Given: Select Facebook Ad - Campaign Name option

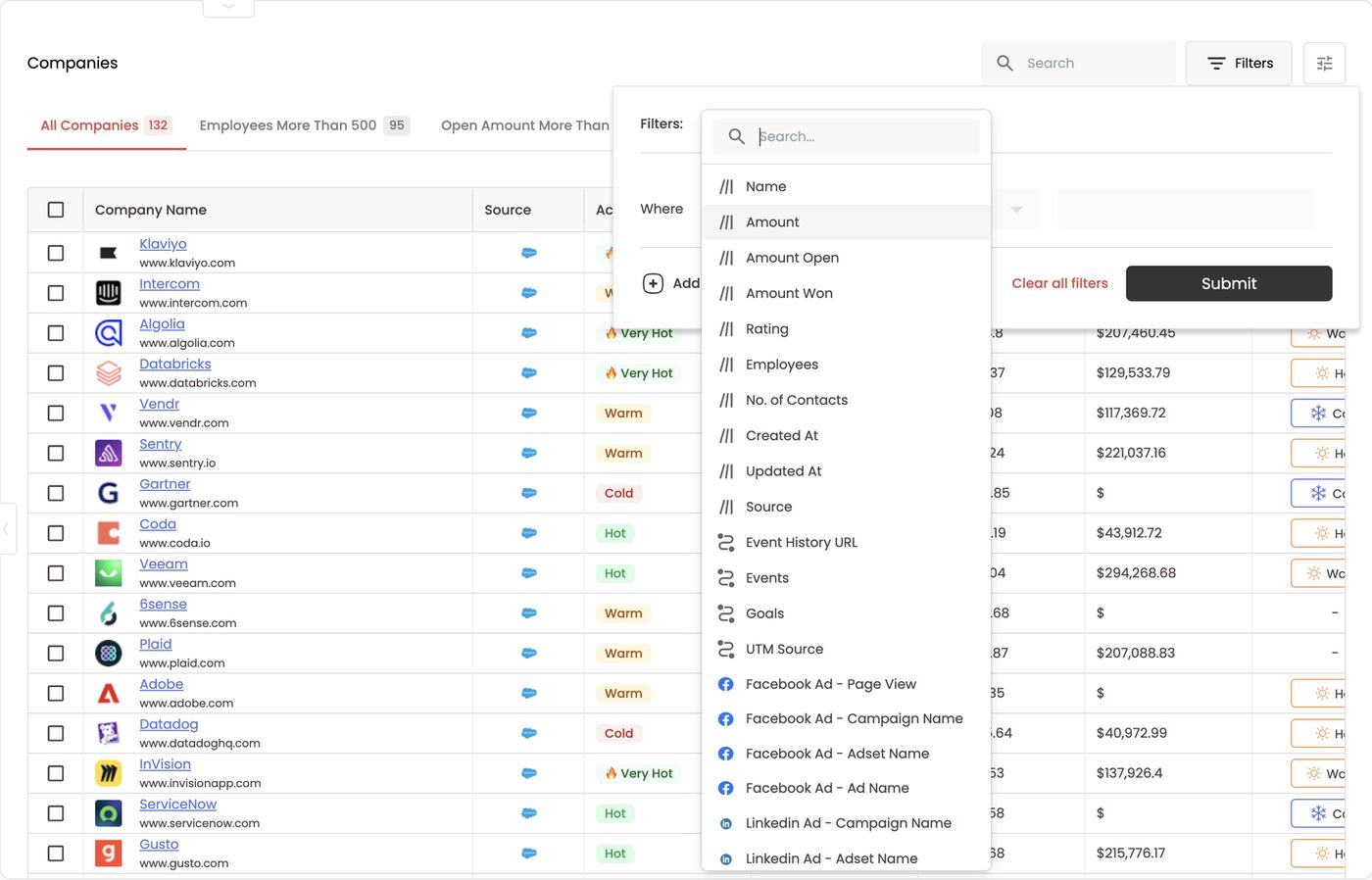Looking at the screenshot, I should coord(846,718).
